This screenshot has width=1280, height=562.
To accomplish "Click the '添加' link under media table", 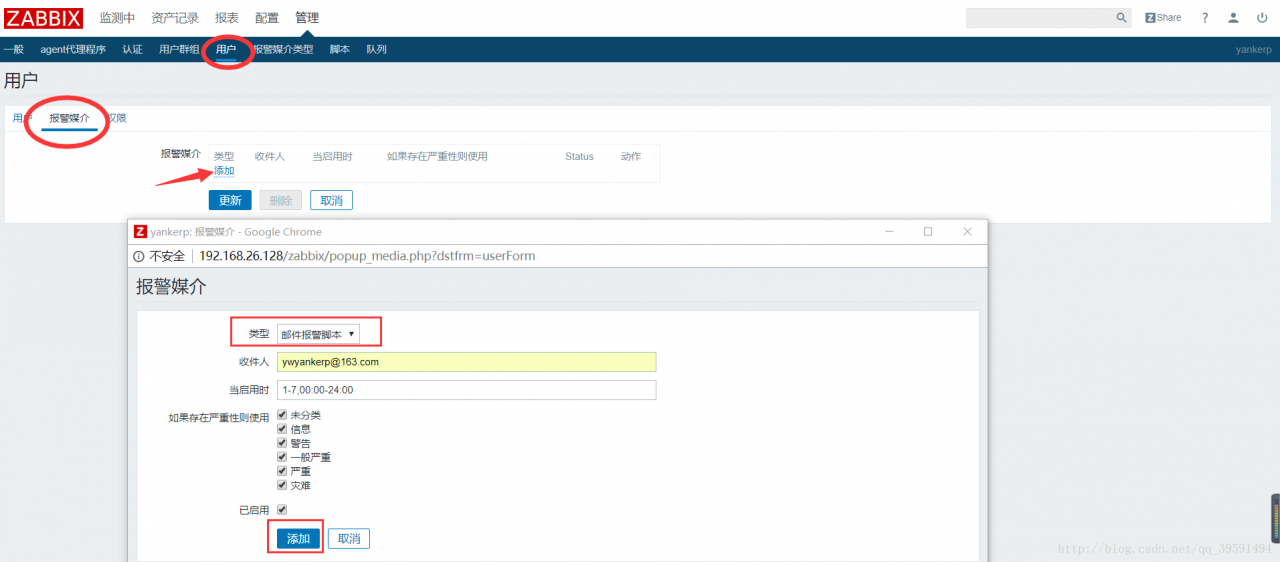I will pos(224,171).
